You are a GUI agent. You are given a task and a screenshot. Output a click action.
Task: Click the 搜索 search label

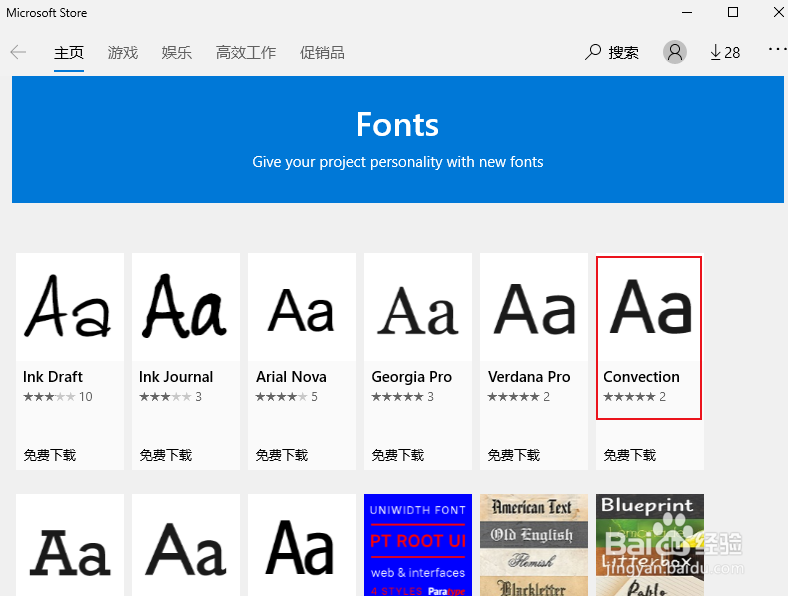(x=624, y=53)
